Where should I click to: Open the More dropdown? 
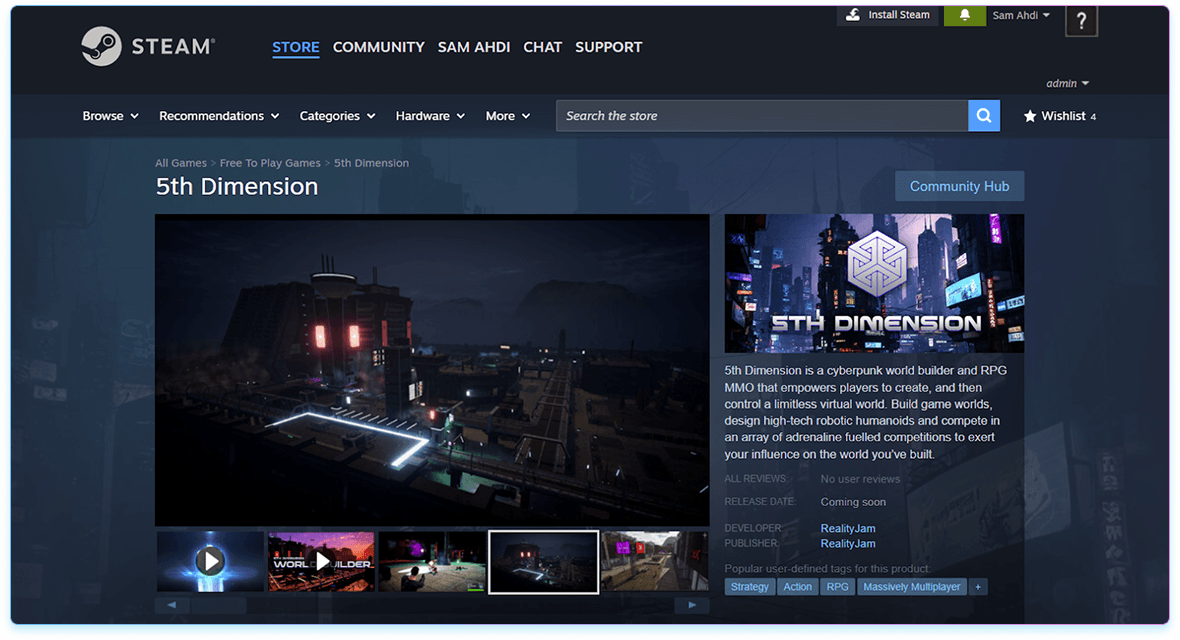tap(508, 116)
